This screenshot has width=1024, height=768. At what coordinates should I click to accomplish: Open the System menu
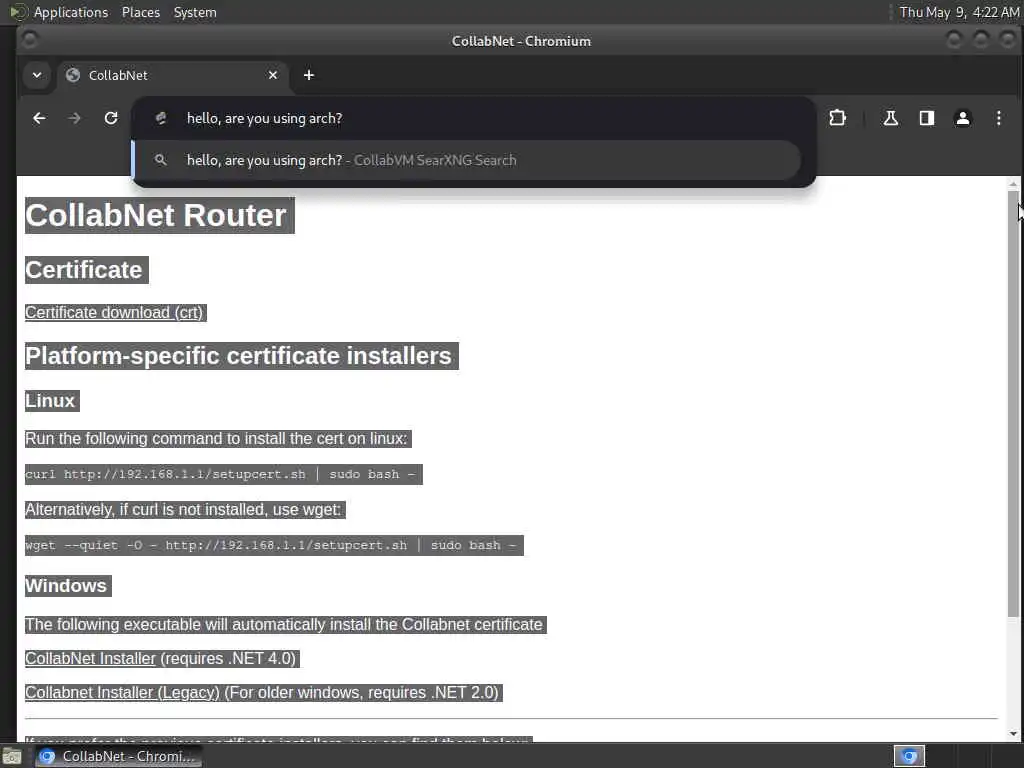pyautogui.click(x=195, y=12)
